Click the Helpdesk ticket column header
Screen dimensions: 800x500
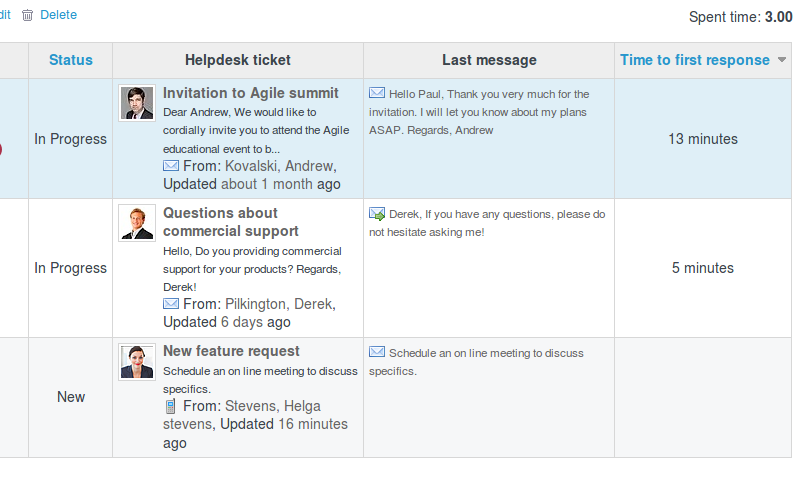click(238, 60)
